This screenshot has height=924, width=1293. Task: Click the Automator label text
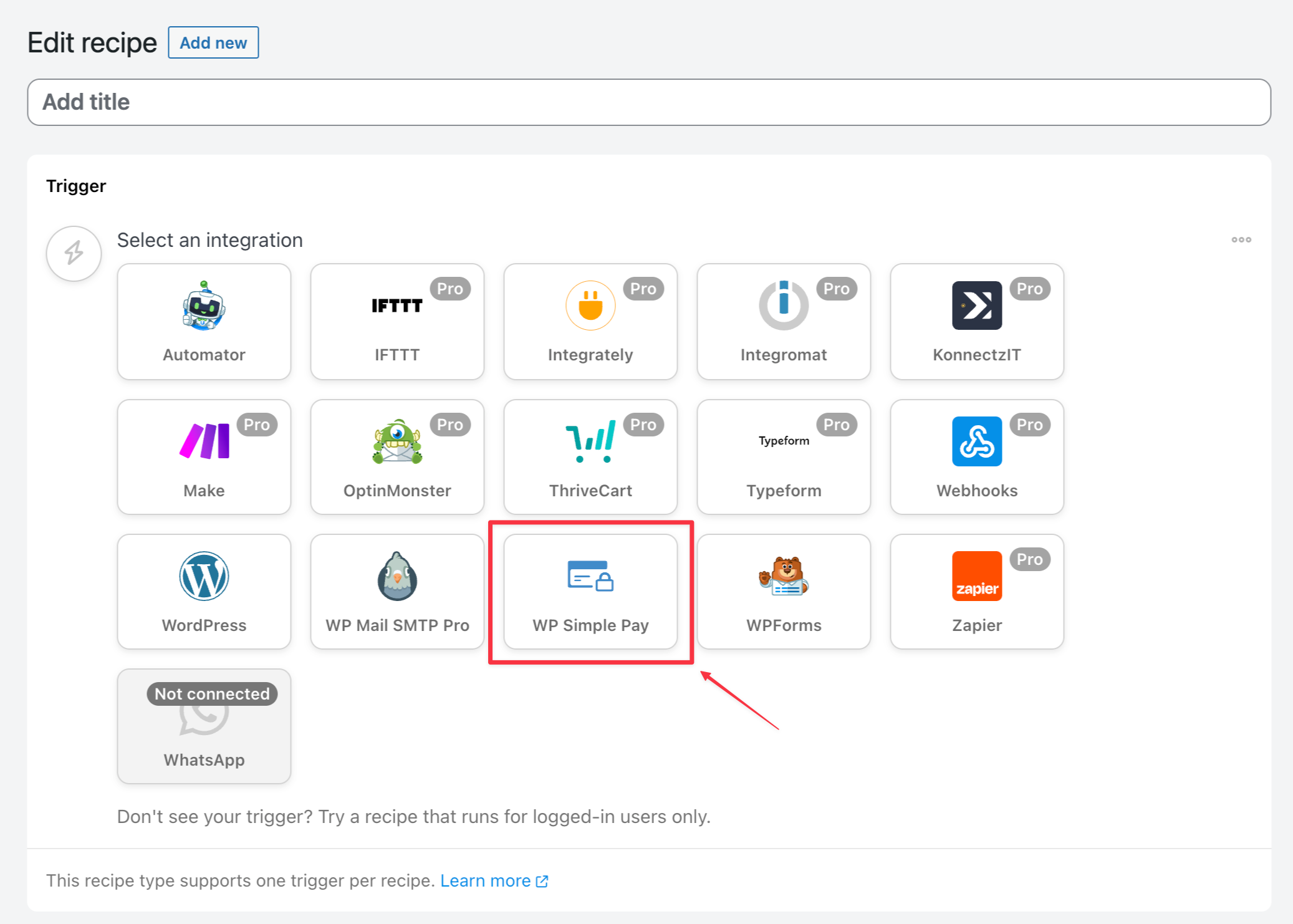pos(204,355)
